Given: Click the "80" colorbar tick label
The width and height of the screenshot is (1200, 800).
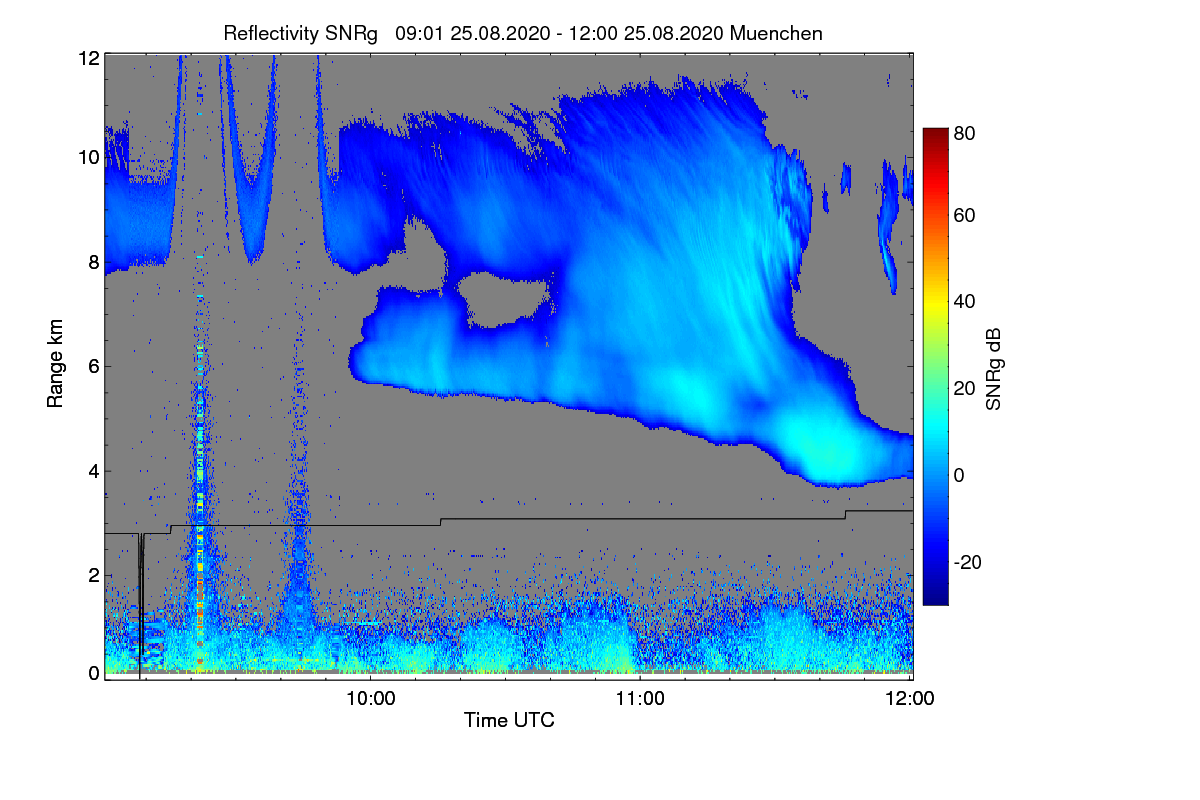Looking at the screenshot, I should click(965, 131).
